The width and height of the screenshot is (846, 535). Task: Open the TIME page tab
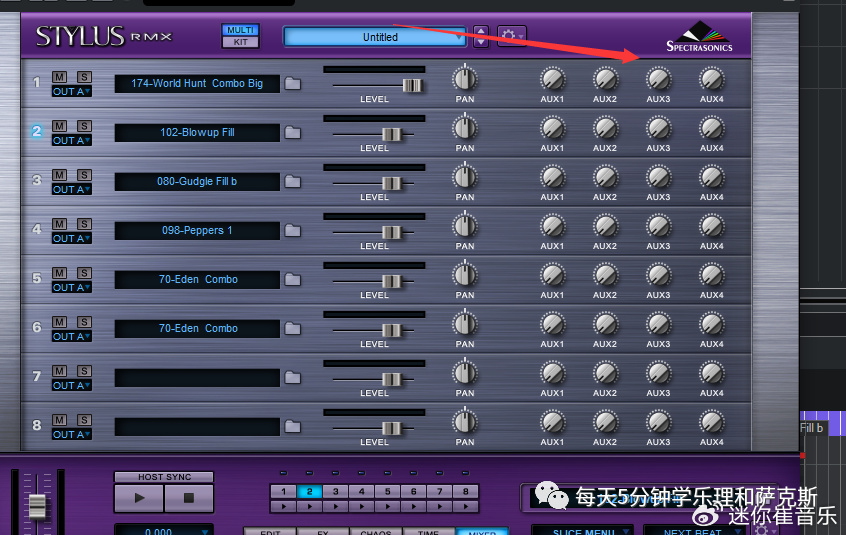(428, 532)
